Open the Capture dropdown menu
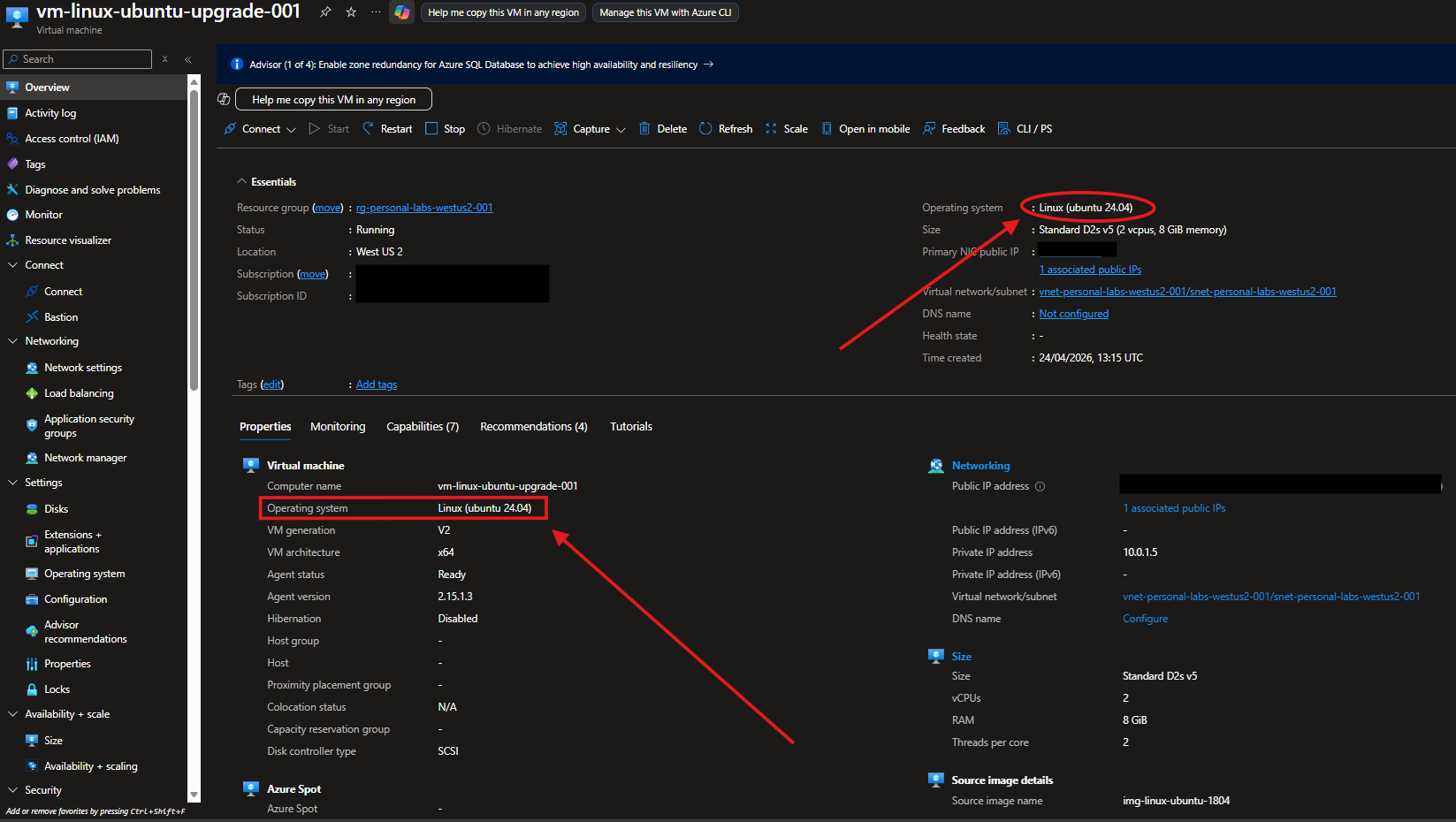 point(590,129)
